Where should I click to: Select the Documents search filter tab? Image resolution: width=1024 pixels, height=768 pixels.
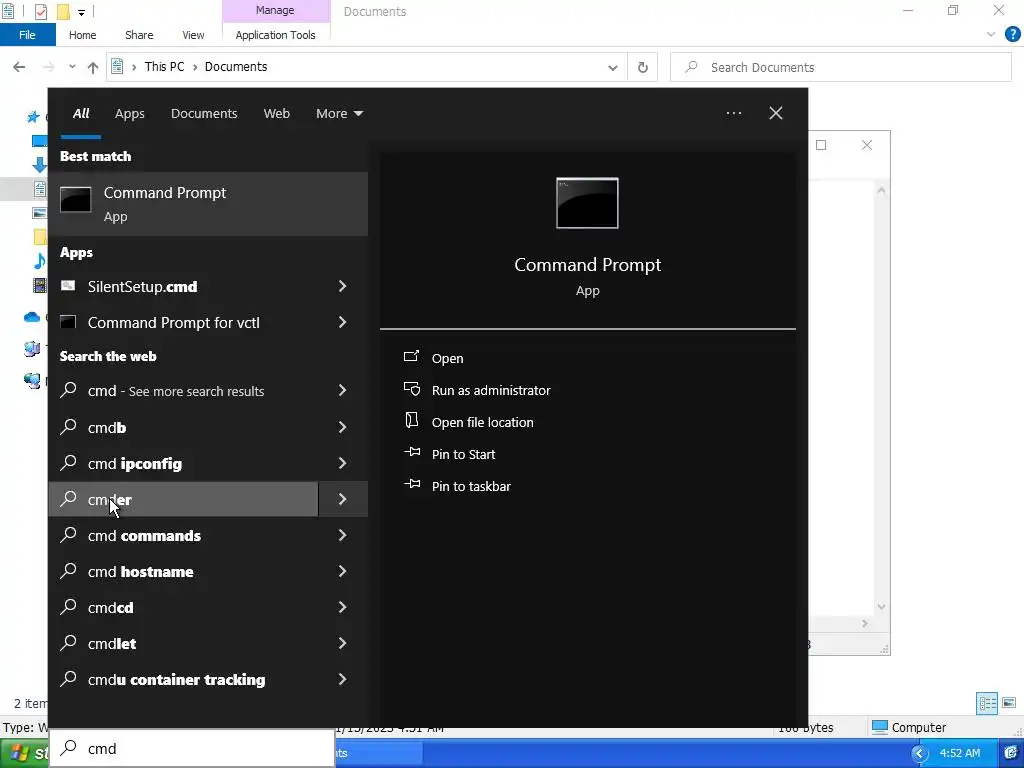pos(204,114)
